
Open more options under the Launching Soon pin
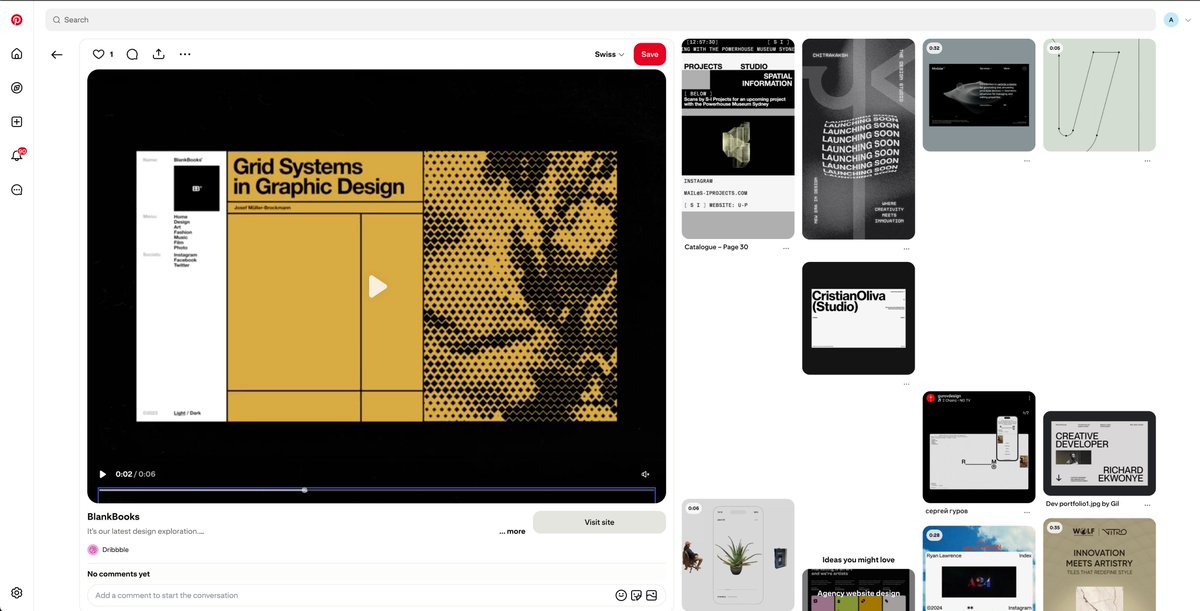[906, 247]
